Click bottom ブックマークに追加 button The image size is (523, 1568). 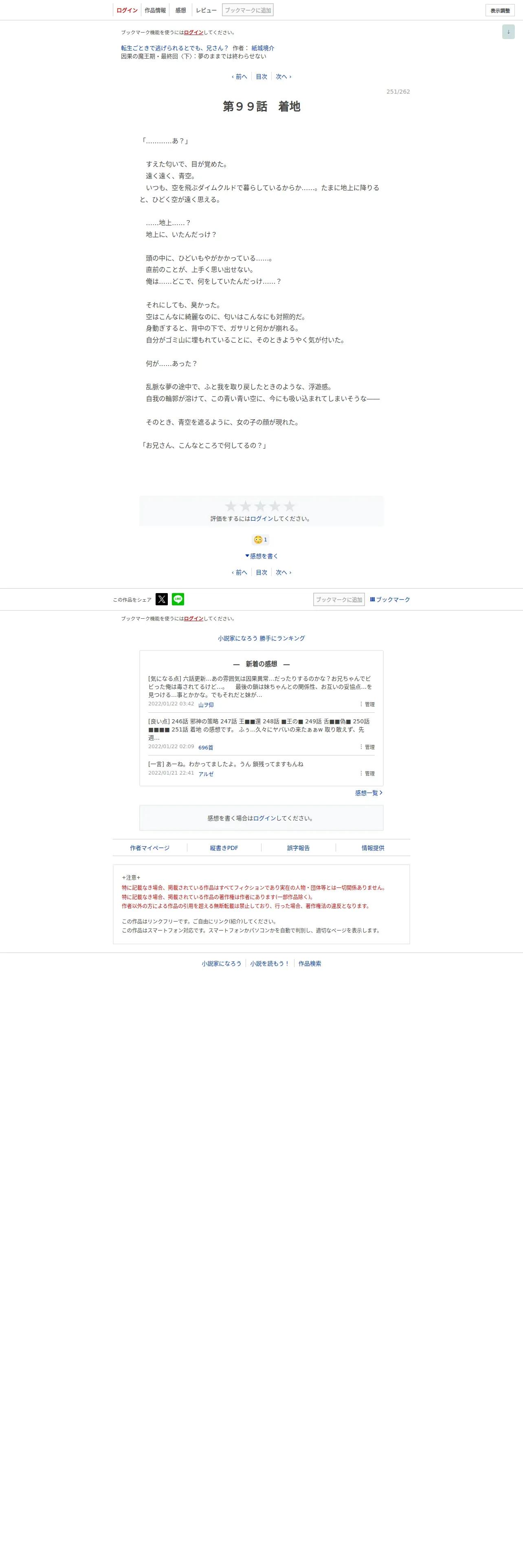pyautogui.click(x=338, y=600)
